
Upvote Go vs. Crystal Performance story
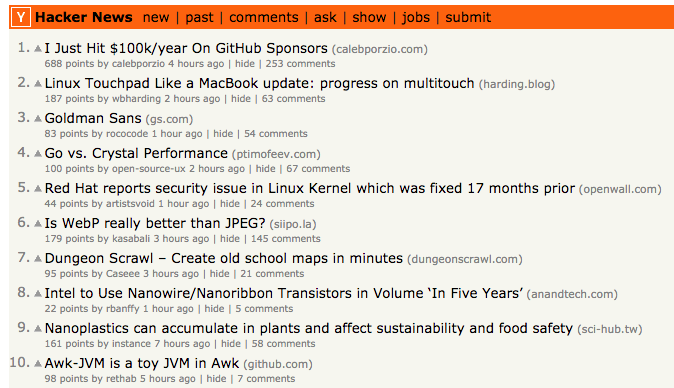[38, 153]
